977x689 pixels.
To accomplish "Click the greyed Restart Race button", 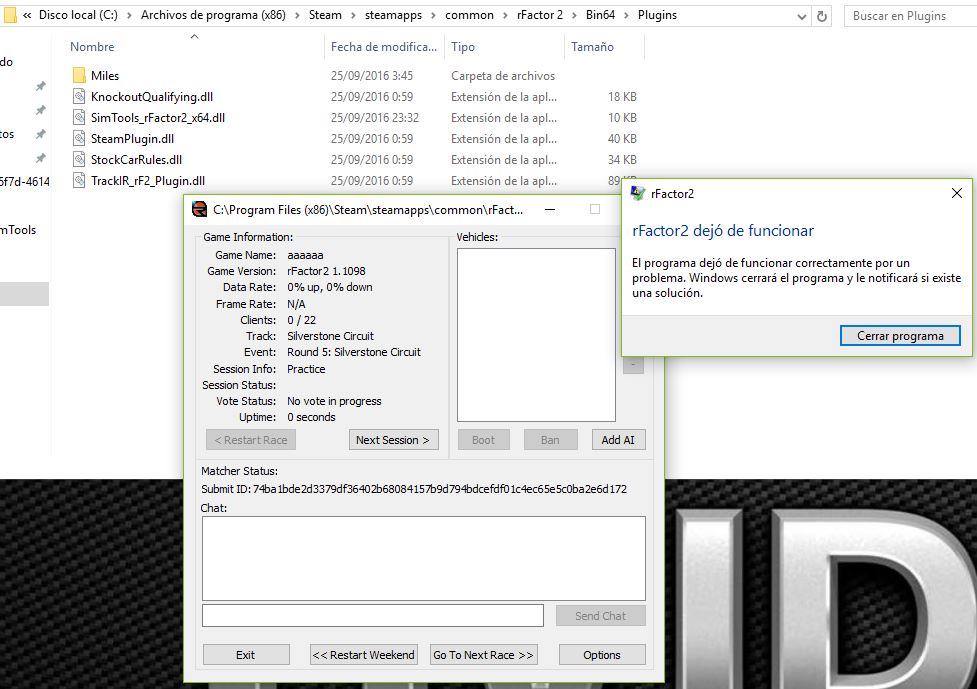I will point(250,440).
